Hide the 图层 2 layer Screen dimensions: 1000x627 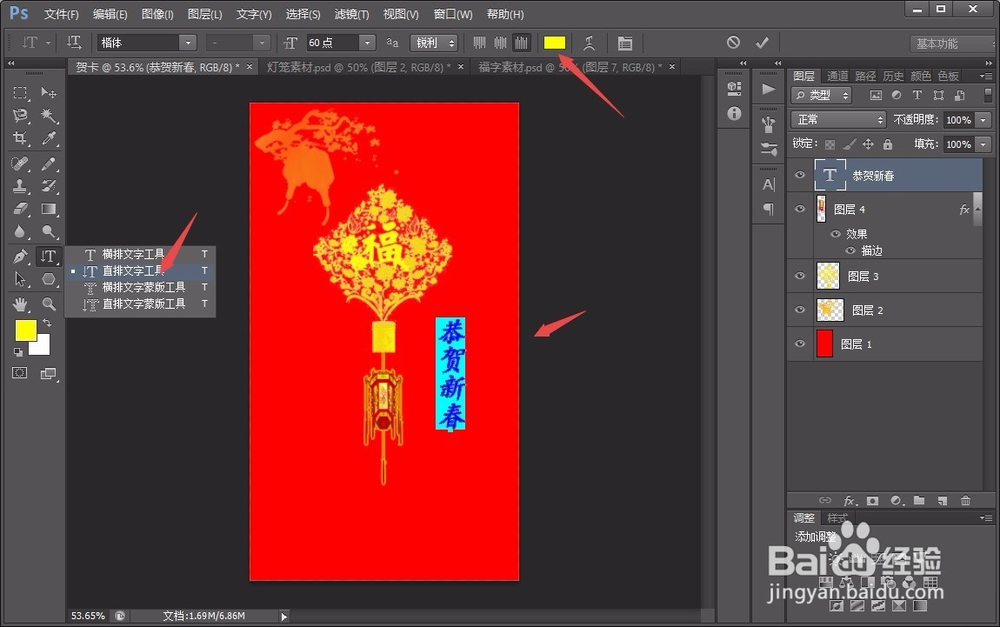coord(800,310)
